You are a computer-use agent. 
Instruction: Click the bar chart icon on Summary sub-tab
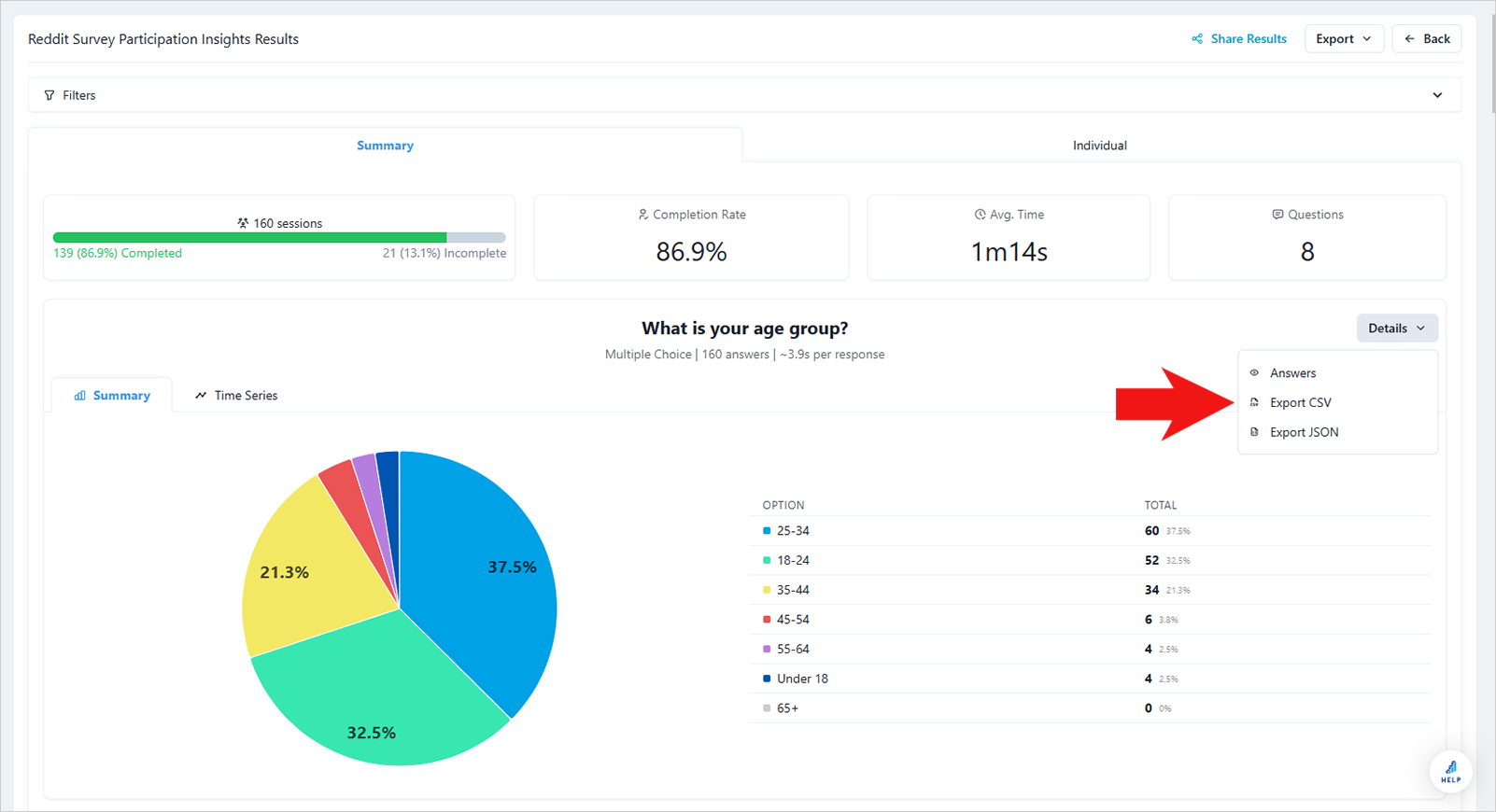coord(80,396)
